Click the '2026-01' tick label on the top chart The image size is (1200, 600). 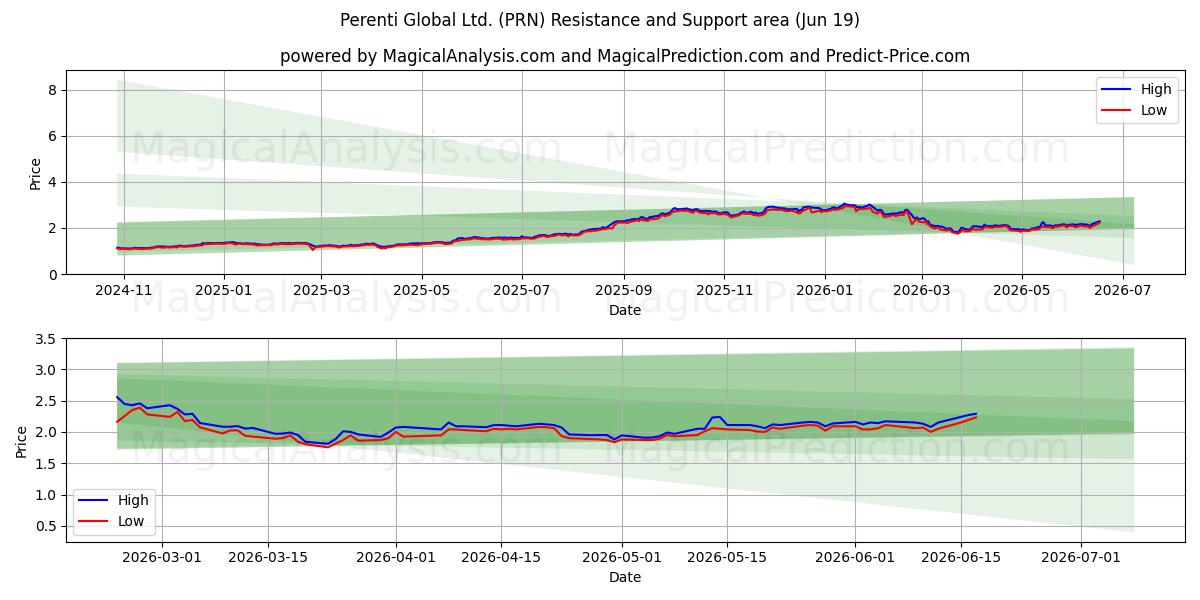pos(825,291)
